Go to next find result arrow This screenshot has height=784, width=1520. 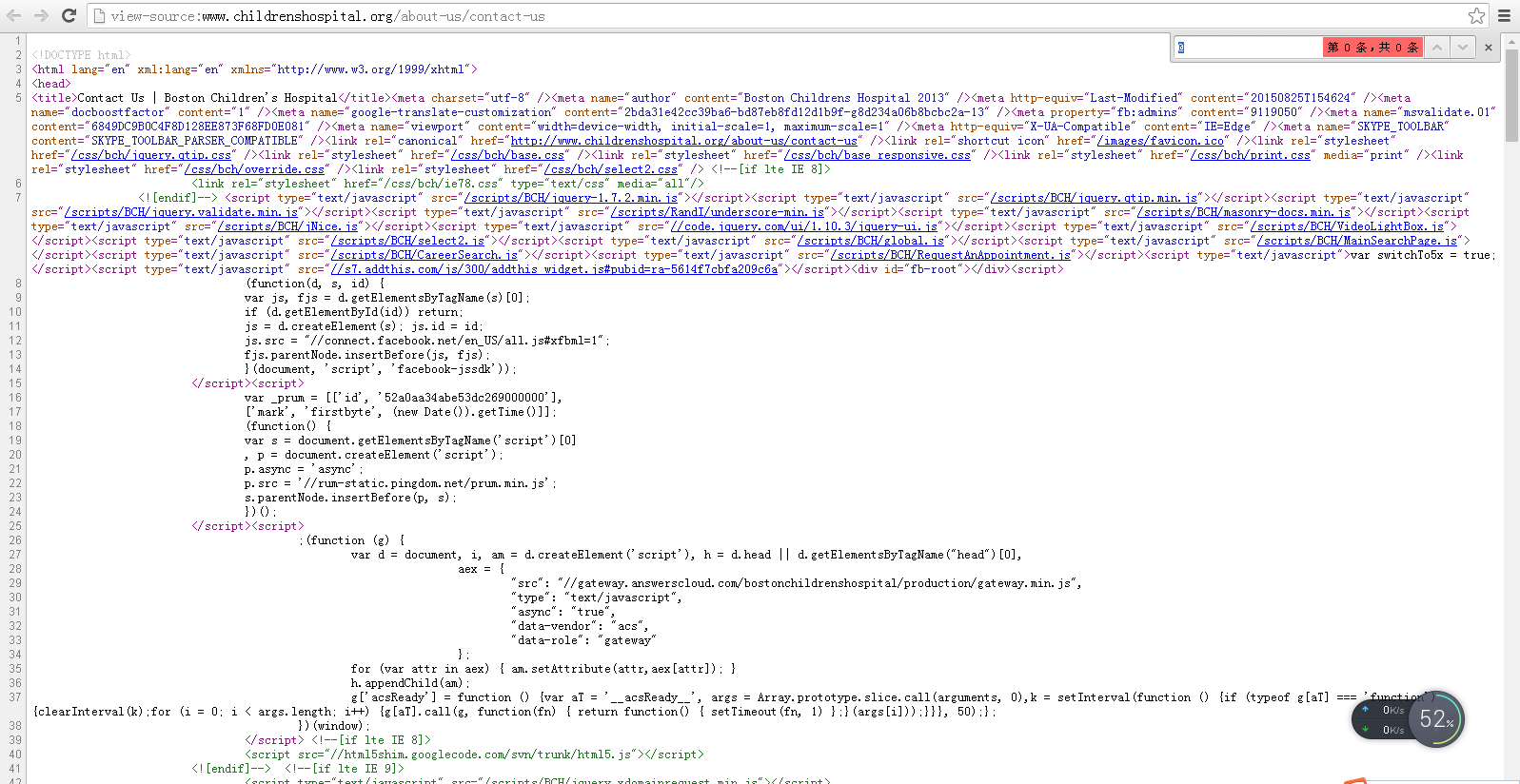[x=1462, y=47]
